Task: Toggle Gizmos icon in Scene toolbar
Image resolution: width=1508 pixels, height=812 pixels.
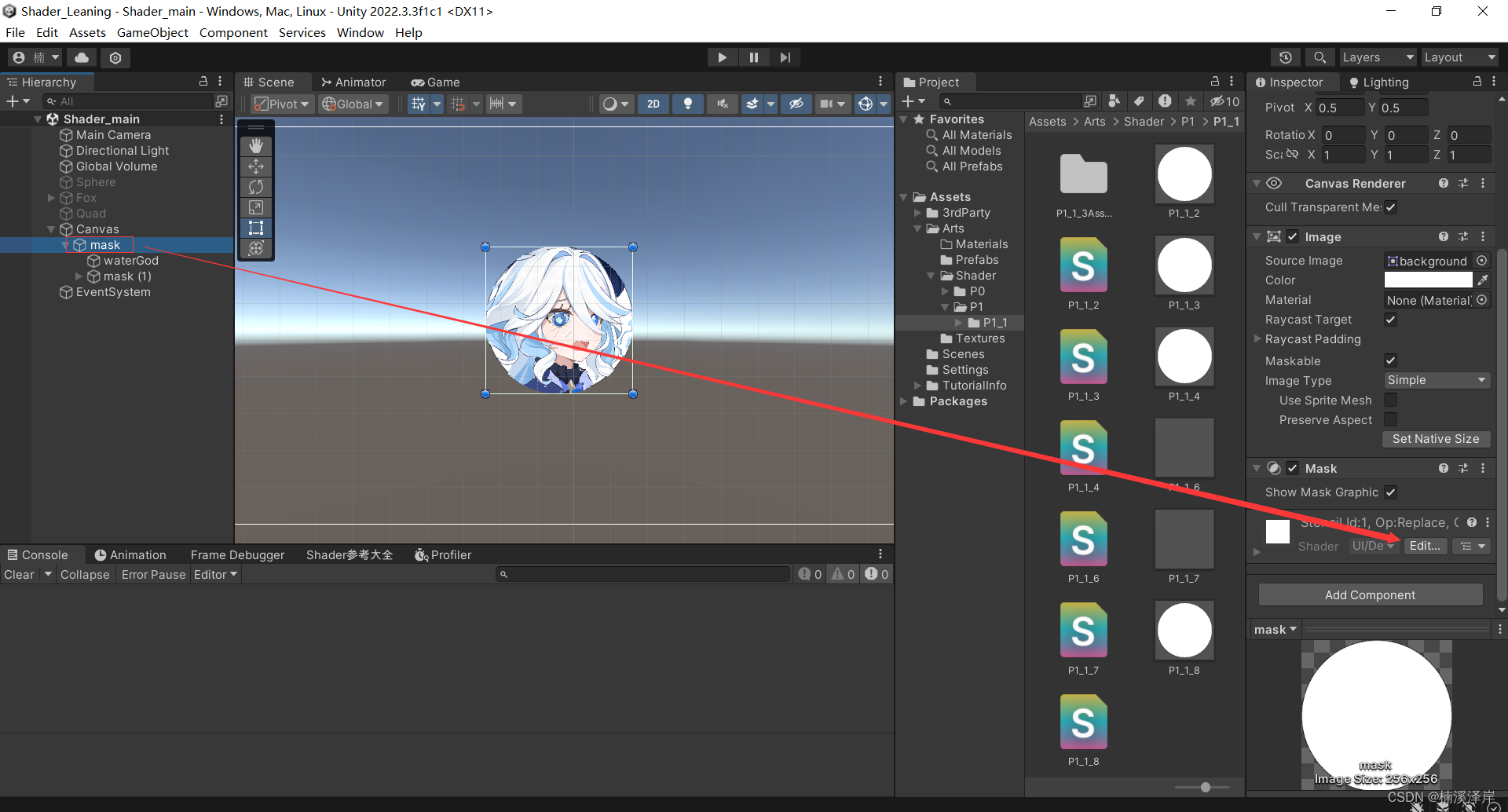Action: coord(866,104)
